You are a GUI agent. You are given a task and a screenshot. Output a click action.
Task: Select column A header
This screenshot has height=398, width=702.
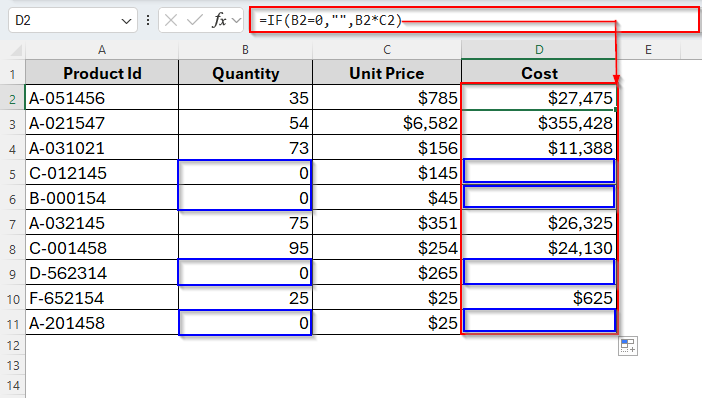[102, 50]
